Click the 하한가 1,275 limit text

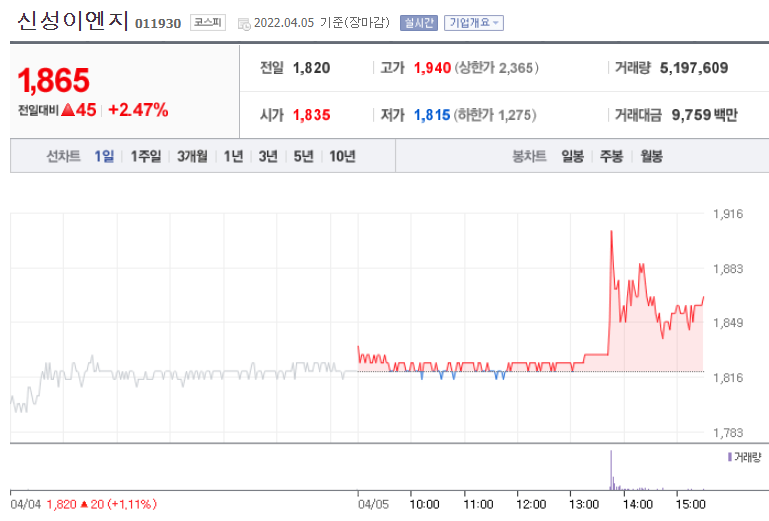coord(495,115)
